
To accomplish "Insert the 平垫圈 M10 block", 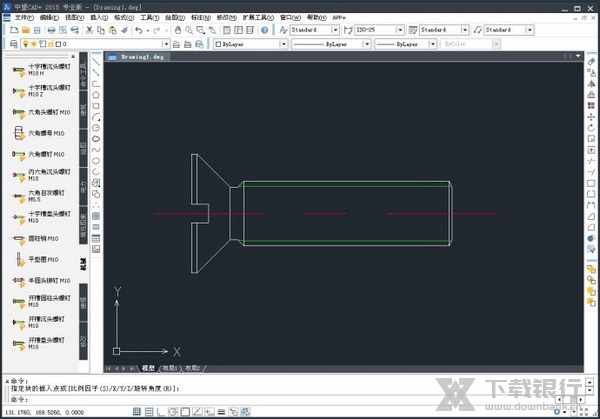I will point(37,259).
